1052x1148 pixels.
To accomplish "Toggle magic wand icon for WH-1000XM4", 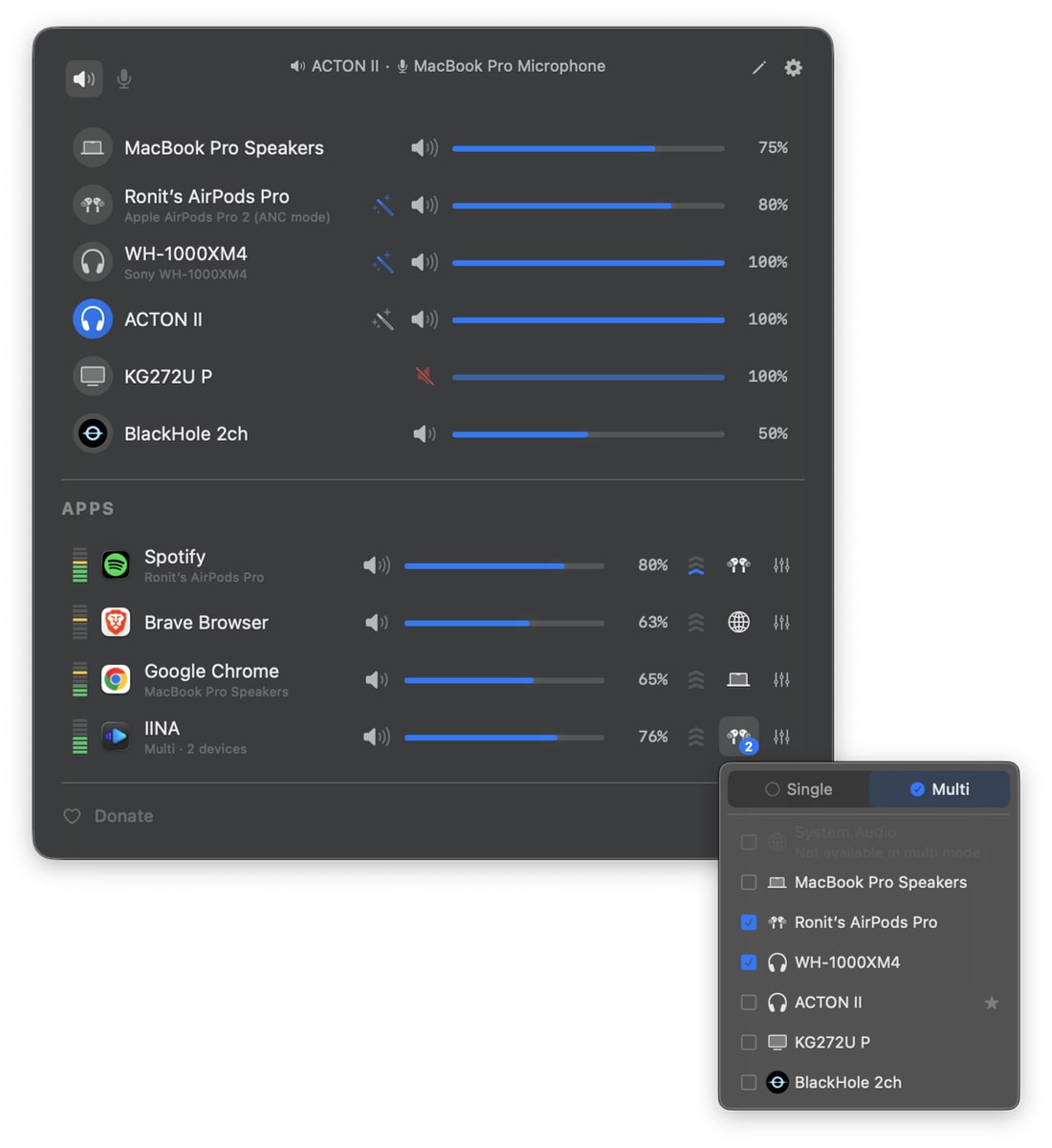I will pos(383,262).
